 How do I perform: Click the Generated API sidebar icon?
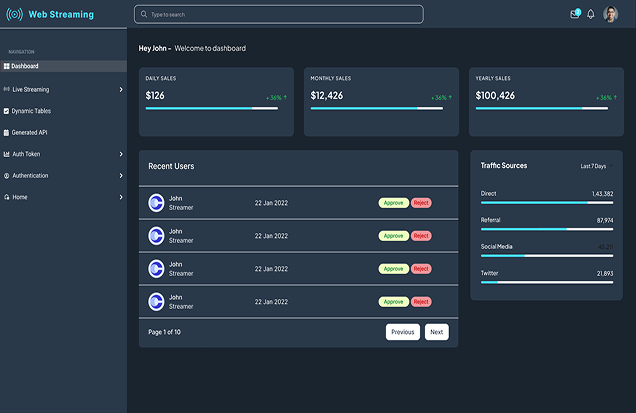coord(7,132)
